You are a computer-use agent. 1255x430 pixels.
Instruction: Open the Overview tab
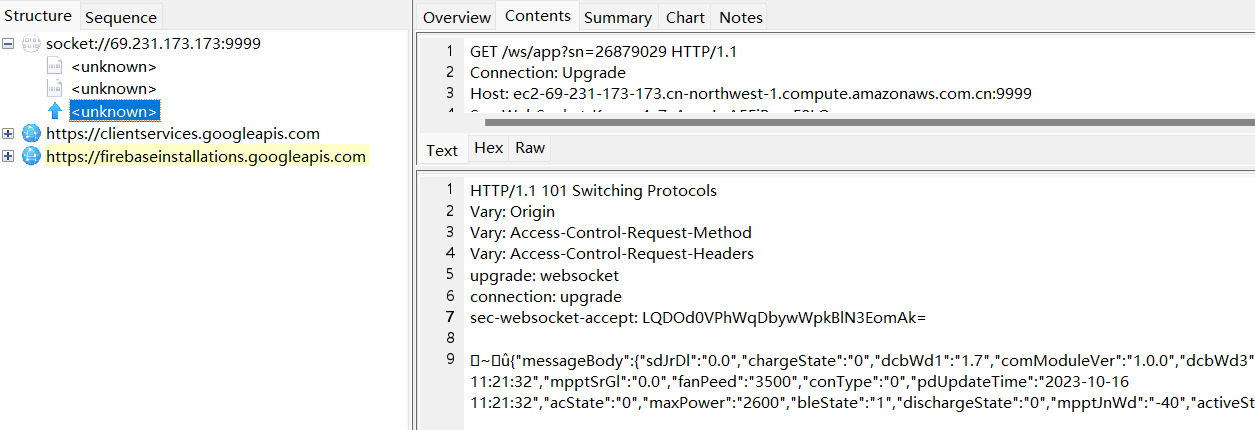[456, 17]
